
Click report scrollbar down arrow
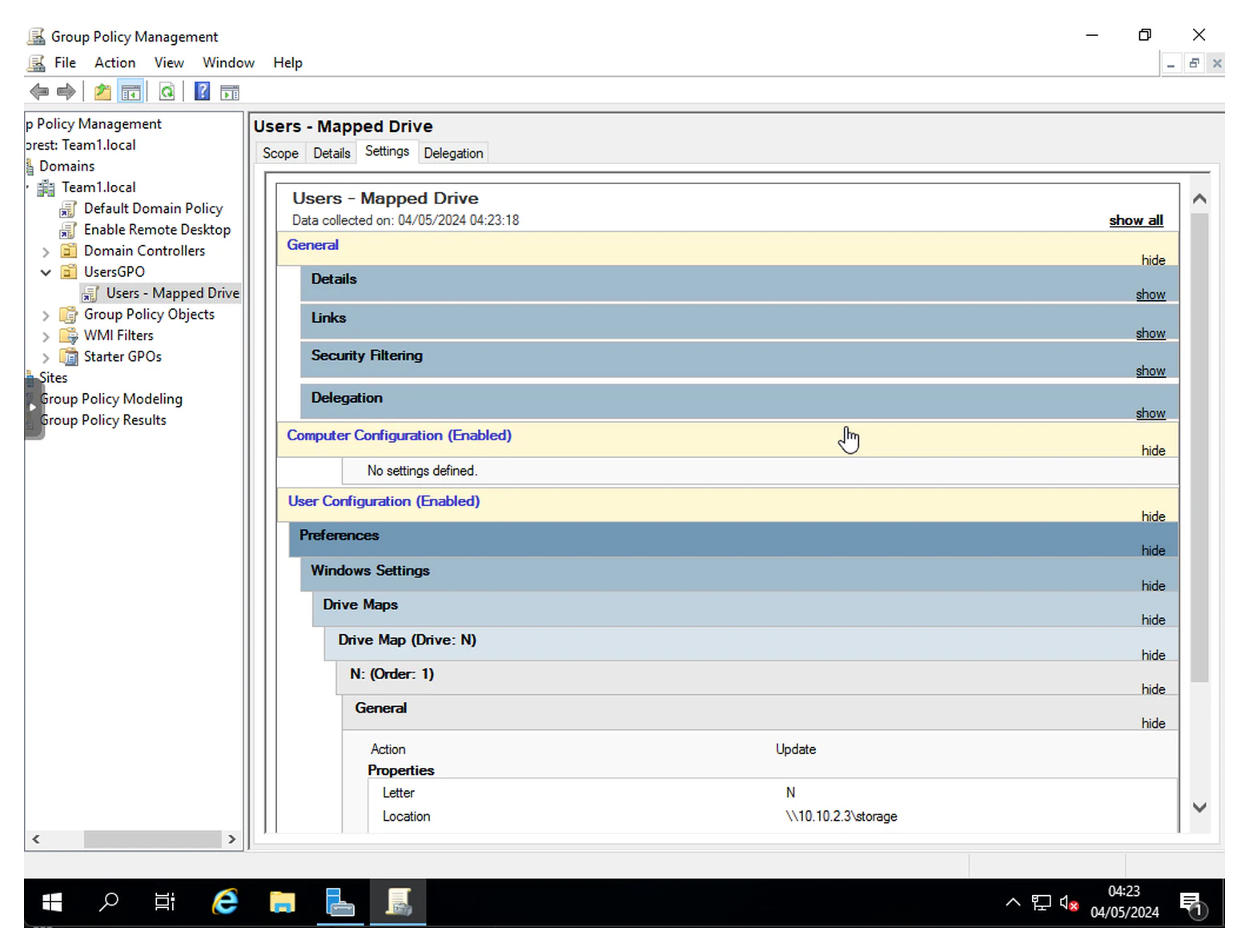click(1199, 807)
